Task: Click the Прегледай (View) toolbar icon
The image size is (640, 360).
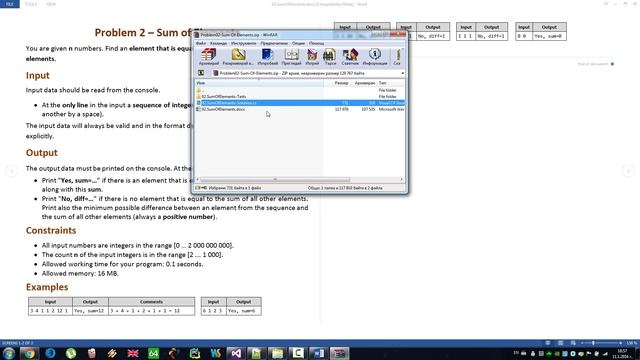Action: point(291,57)
